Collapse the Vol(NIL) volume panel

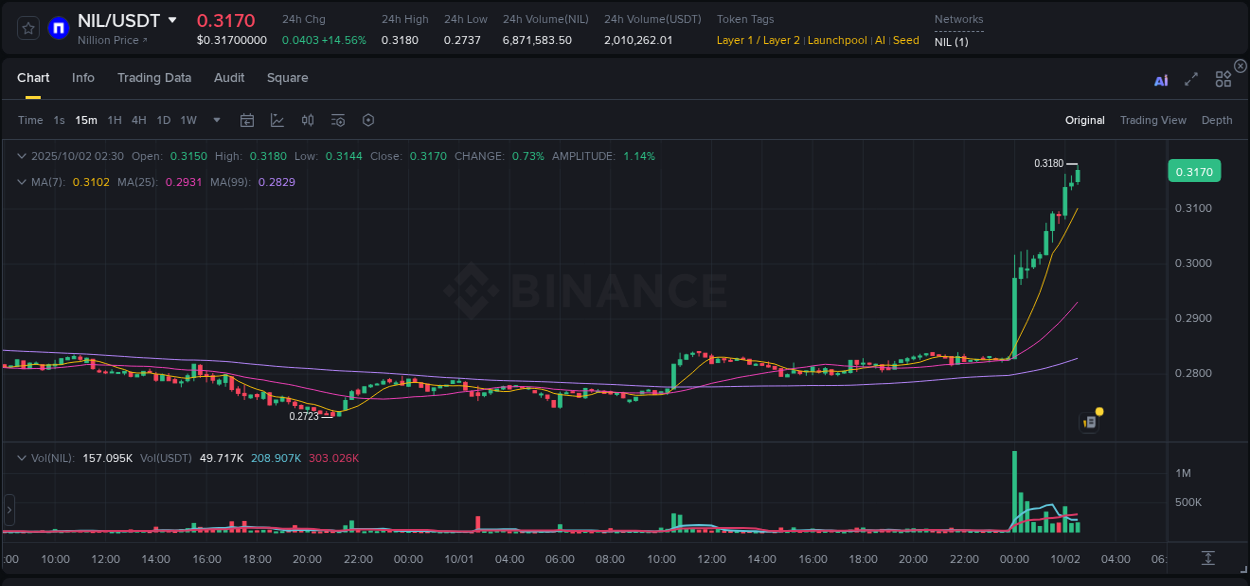22,458
